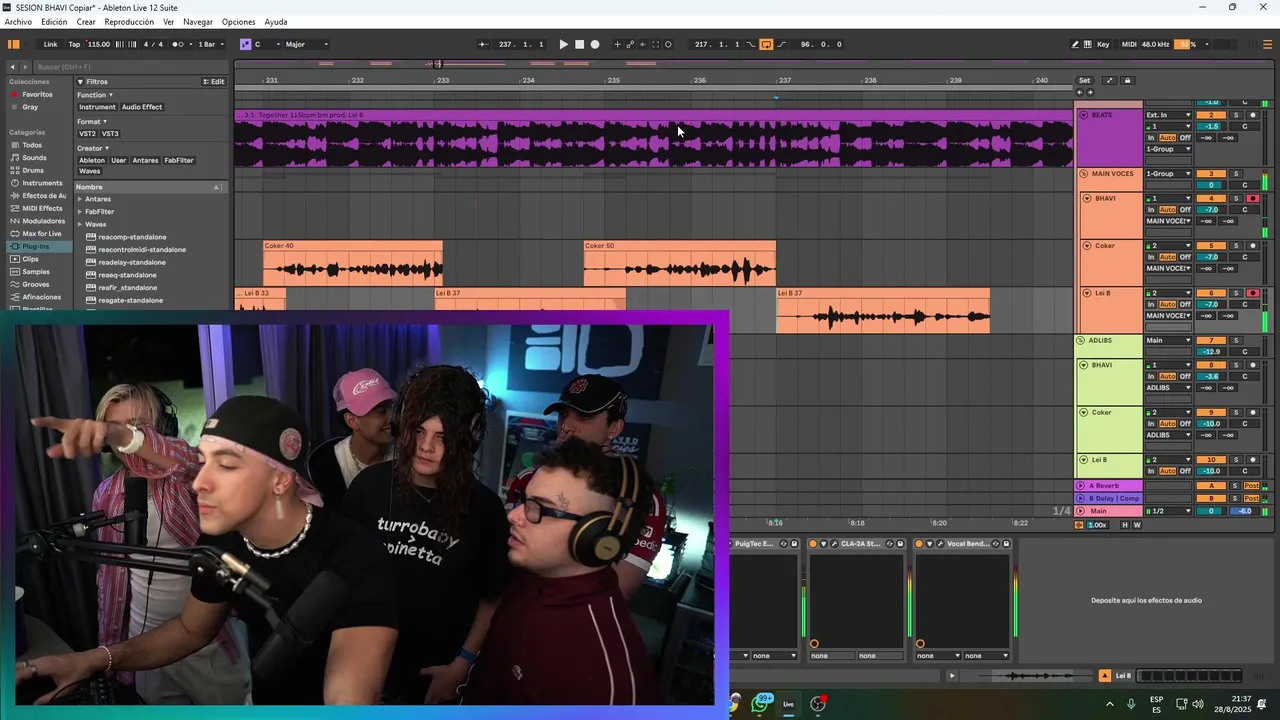Select the Audio Effect filter tag
This screenshot has height=720, width=1280.
point(142,107)
